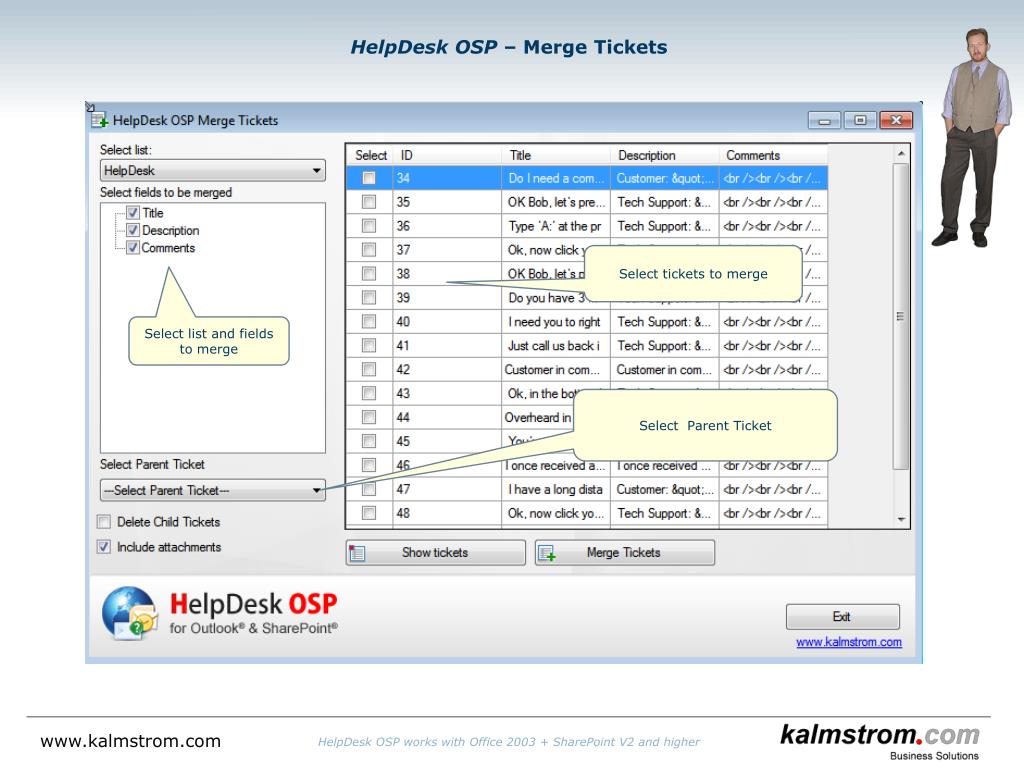Screen dimensions: 1024x768
Task: Click the scrollbar up arrow
Action: pos(901,153)
